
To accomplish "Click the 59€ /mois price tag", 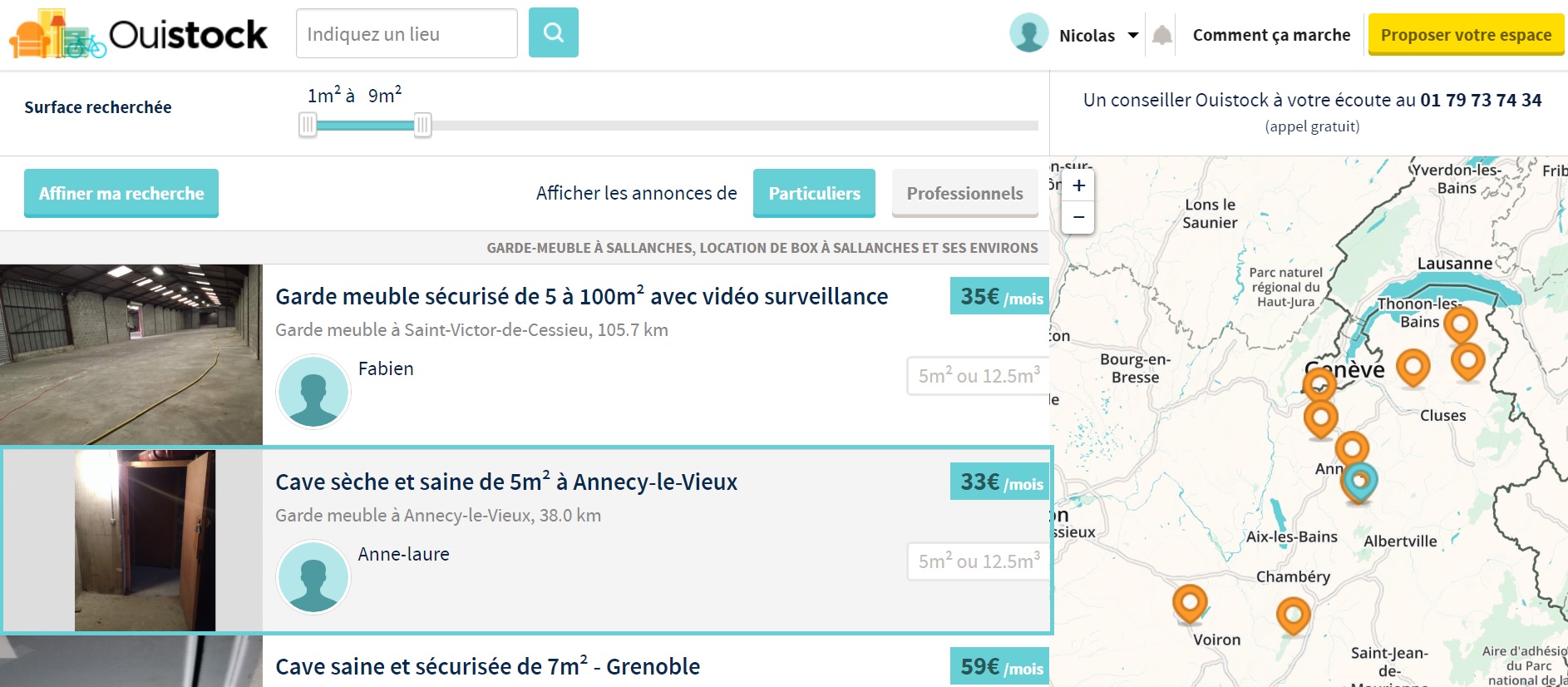I will 999,666.
